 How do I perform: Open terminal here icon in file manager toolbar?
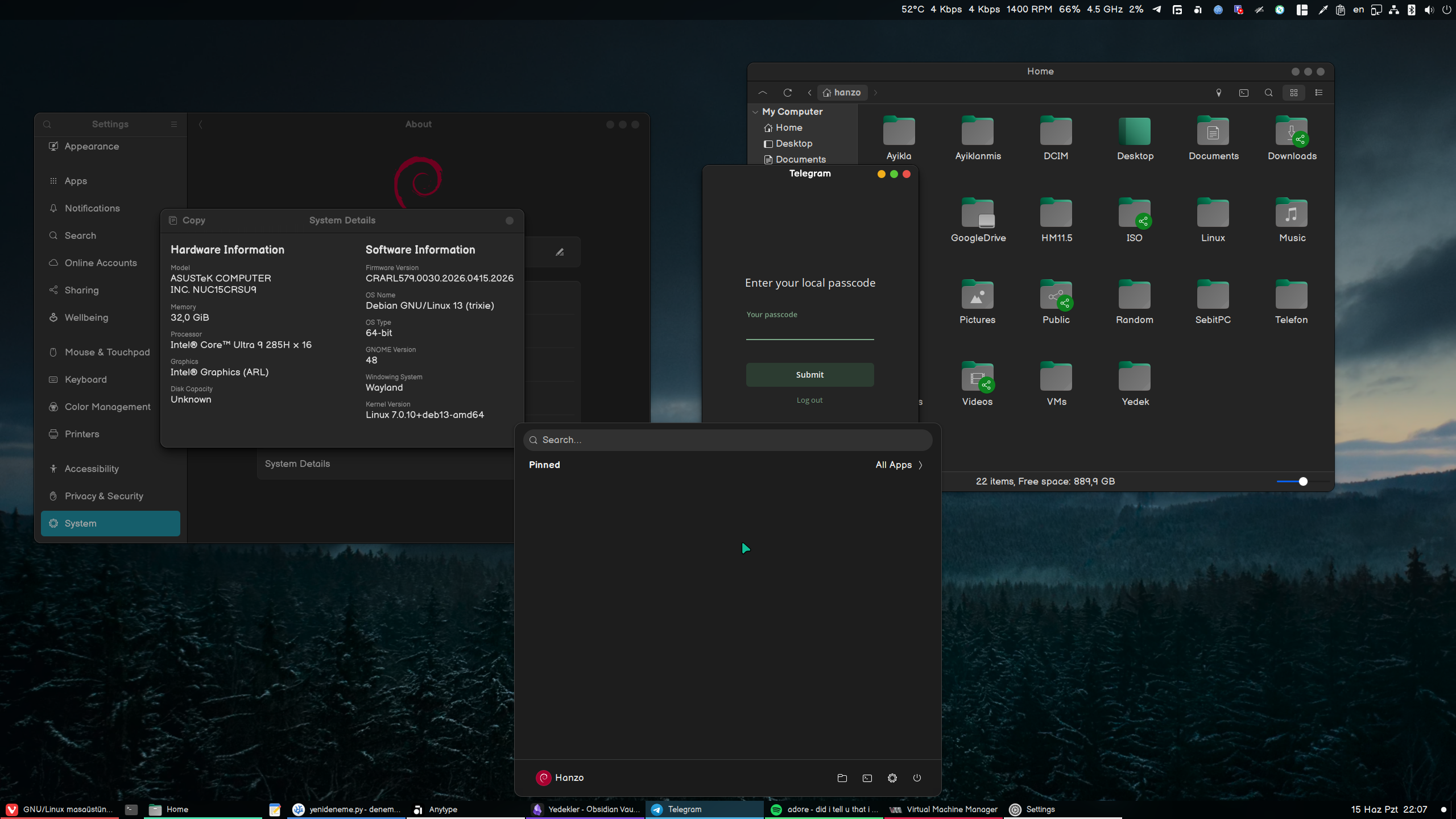pyautogui.click(x=1244, y=93)
